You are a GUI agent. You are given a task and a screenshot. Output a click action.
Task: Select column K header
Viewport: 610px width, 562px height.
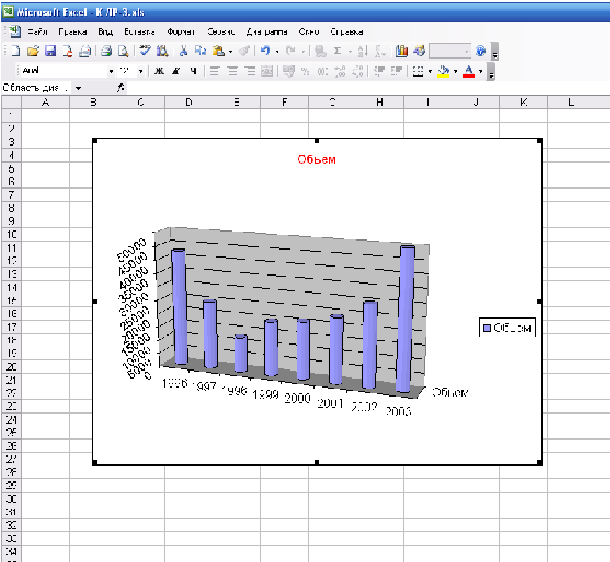pos(524,102)
